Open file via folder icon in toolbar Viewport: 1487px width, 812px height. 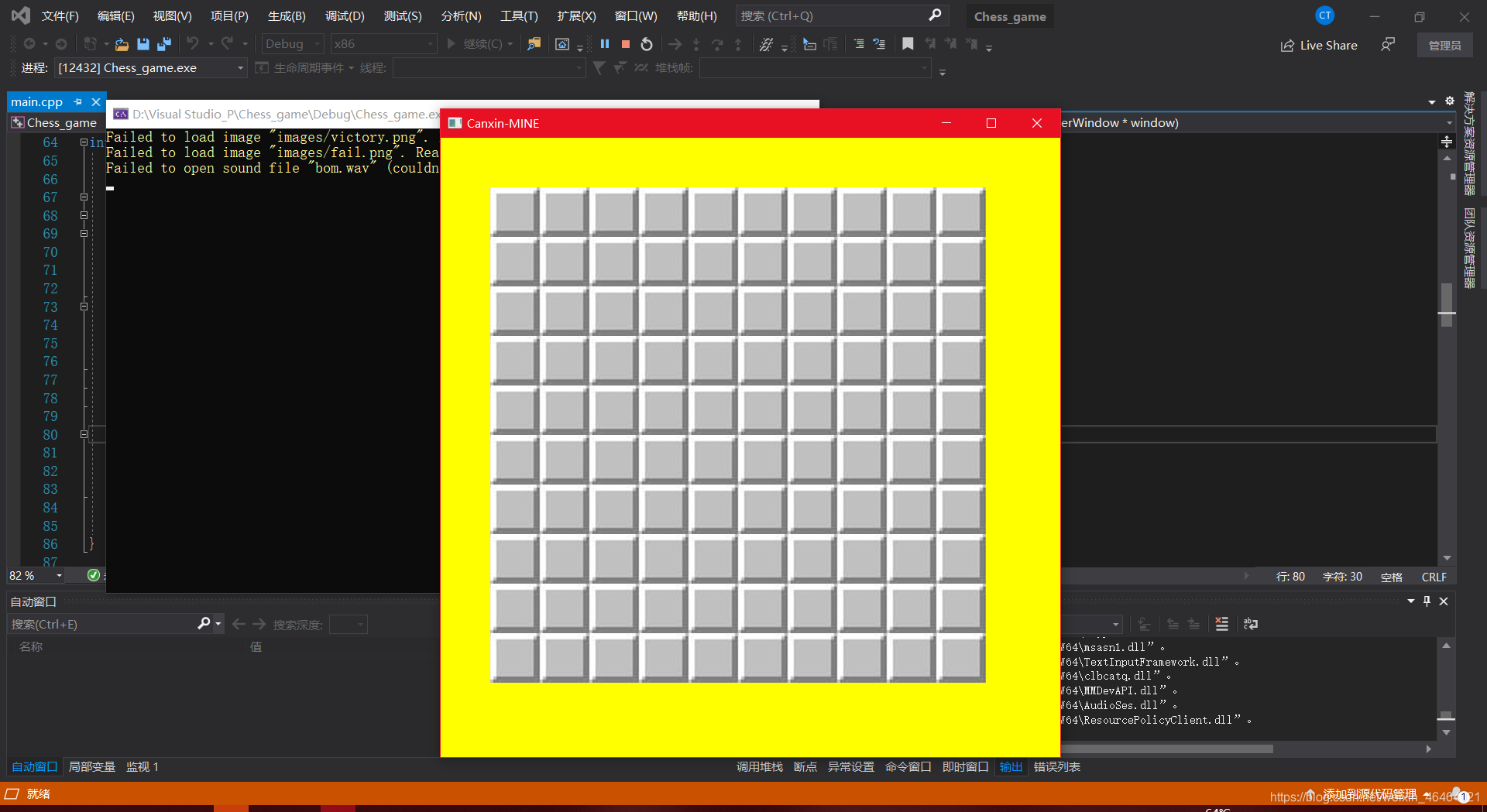[x=122, y=44]
